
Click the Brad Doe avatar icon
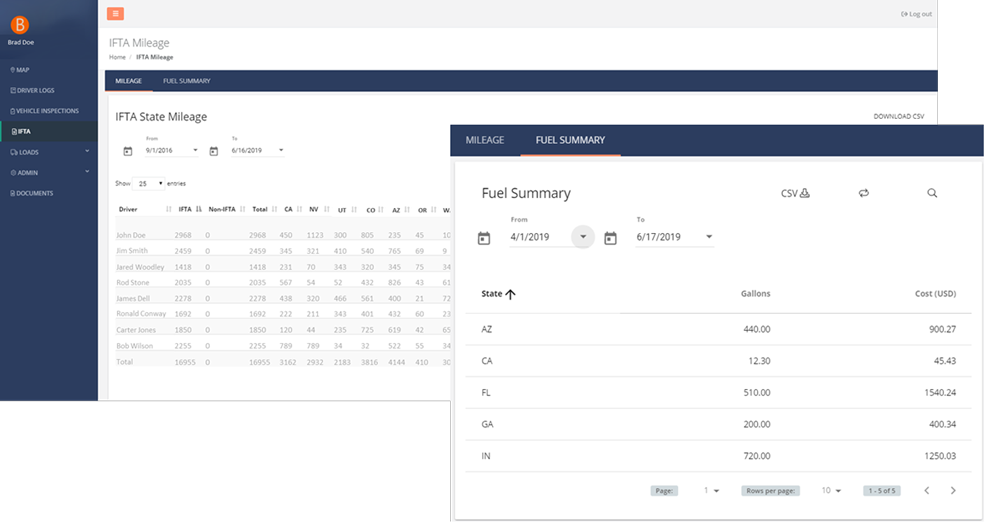[x=20, y=25]
